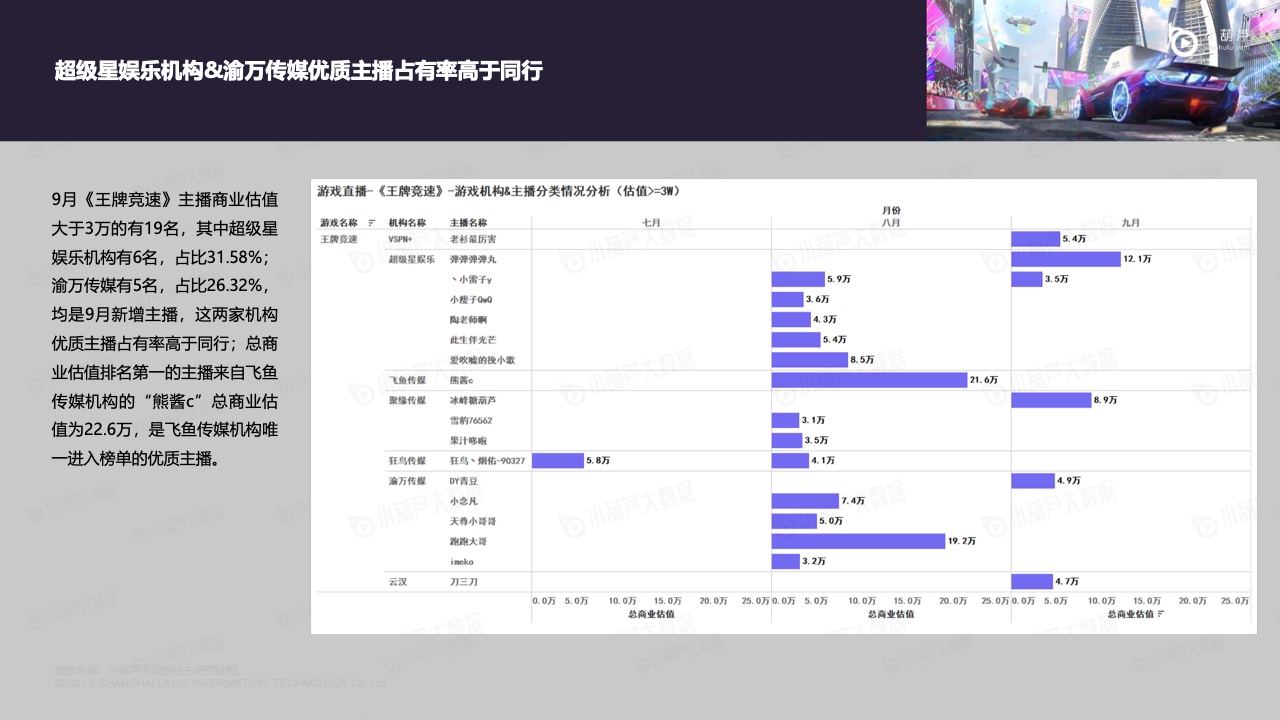Click the 超级星娱乐 organization row label

coord(411,260)
